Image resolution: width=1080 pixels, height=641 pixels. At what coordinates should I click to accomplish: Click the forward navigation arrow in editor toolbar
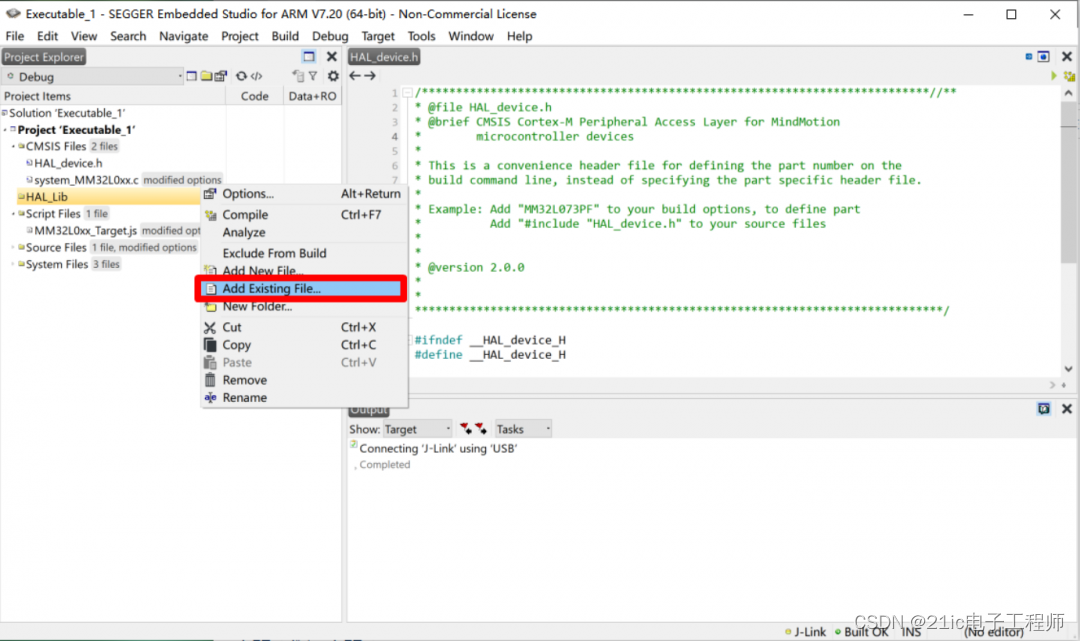point(368,75)
